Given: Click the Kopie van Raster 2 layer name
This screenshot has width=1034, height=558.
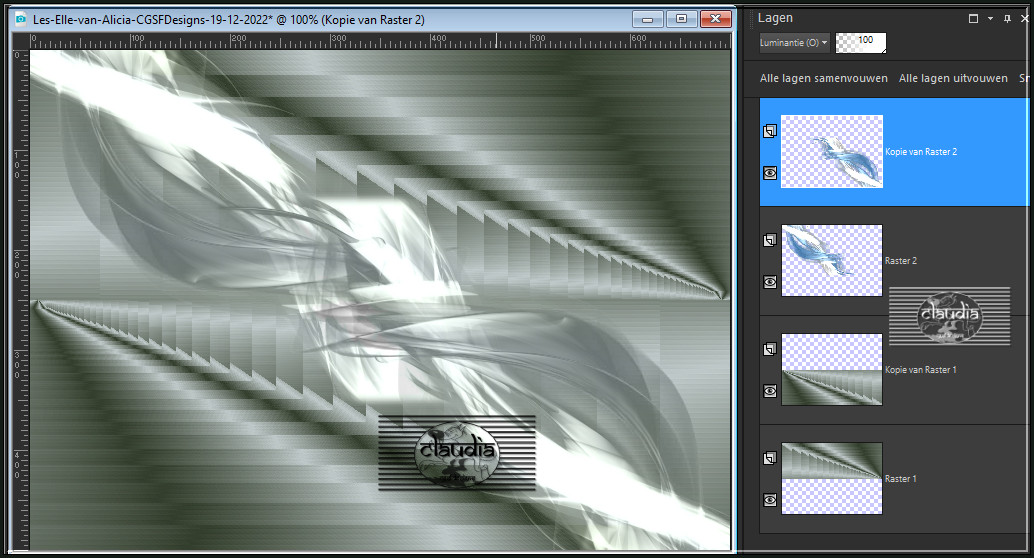Looking at the screenshot, I should point(921,152).
